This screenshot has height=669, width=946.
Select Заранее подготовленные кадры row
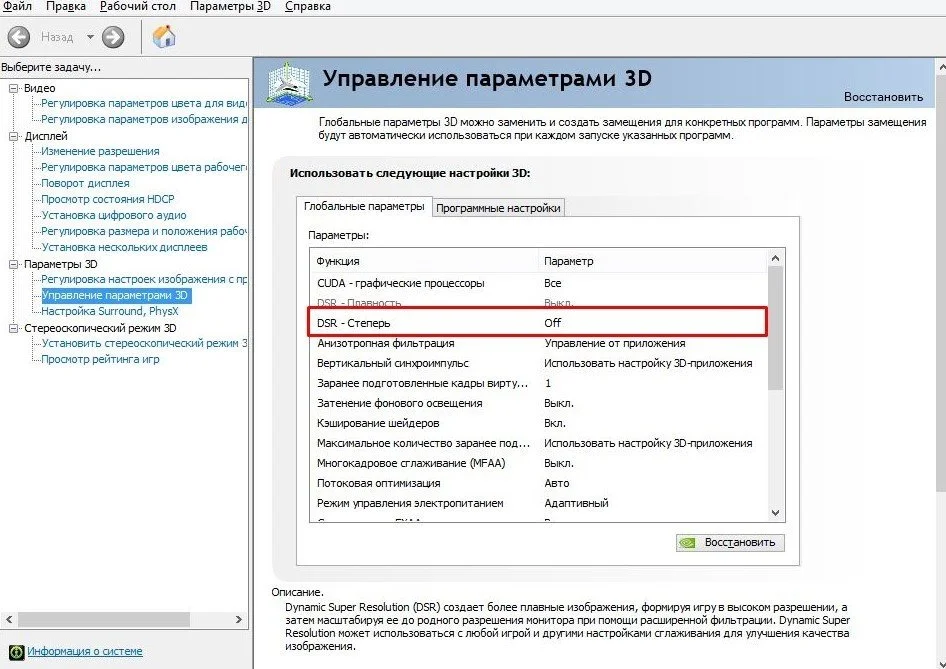(538, 383)
